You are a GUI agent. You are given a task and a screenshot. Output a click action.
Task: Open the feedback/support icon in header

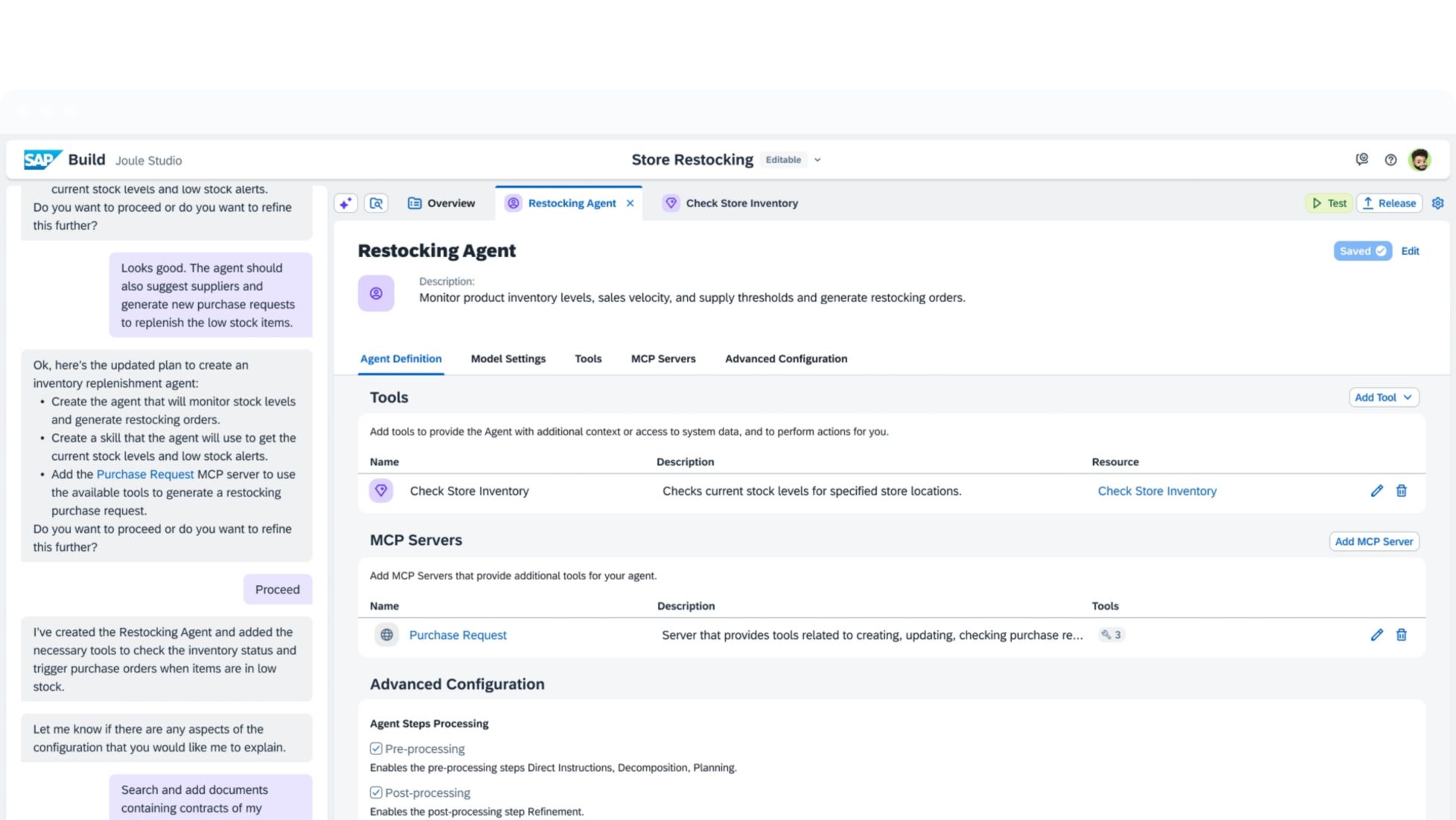(x=1361, y=160)
